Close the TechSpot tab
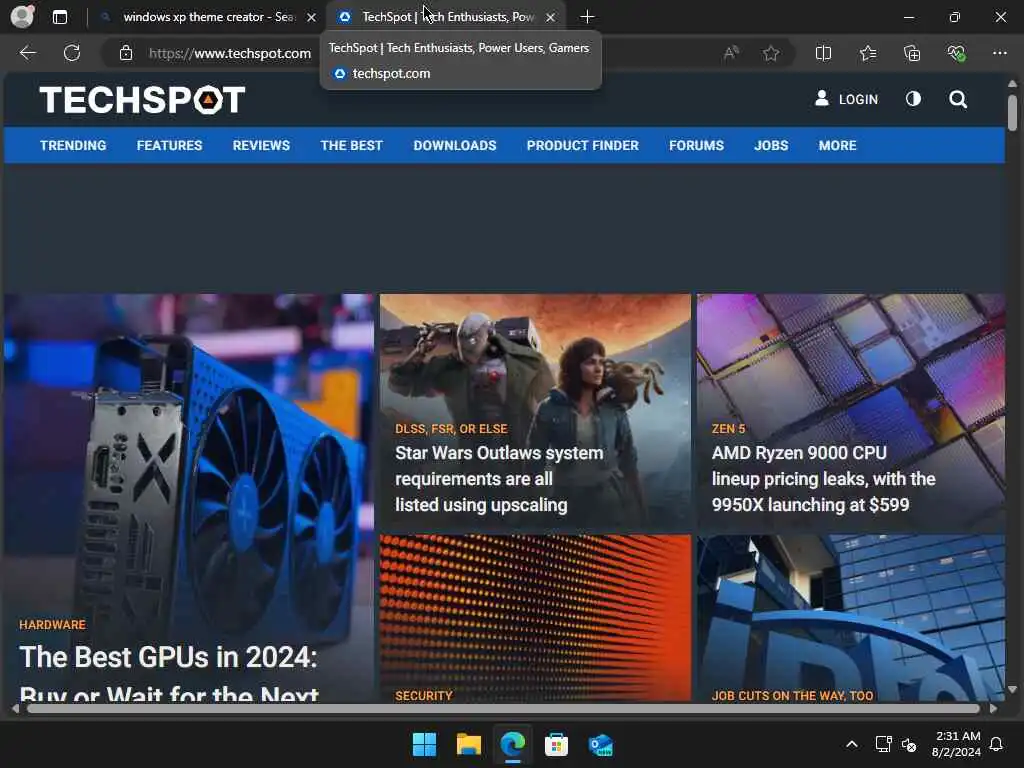The width and height of the screenshot is (1024, 768). click(x=551, y=18)
